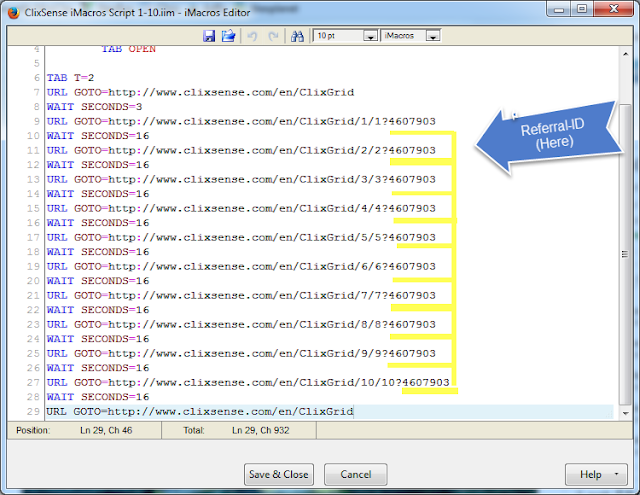Image resolution: width=640 pixels, height=495 pixels.
Task: Click the window title 'ClixSense iMacros Script 1-10.iim'
Action: 100,13
